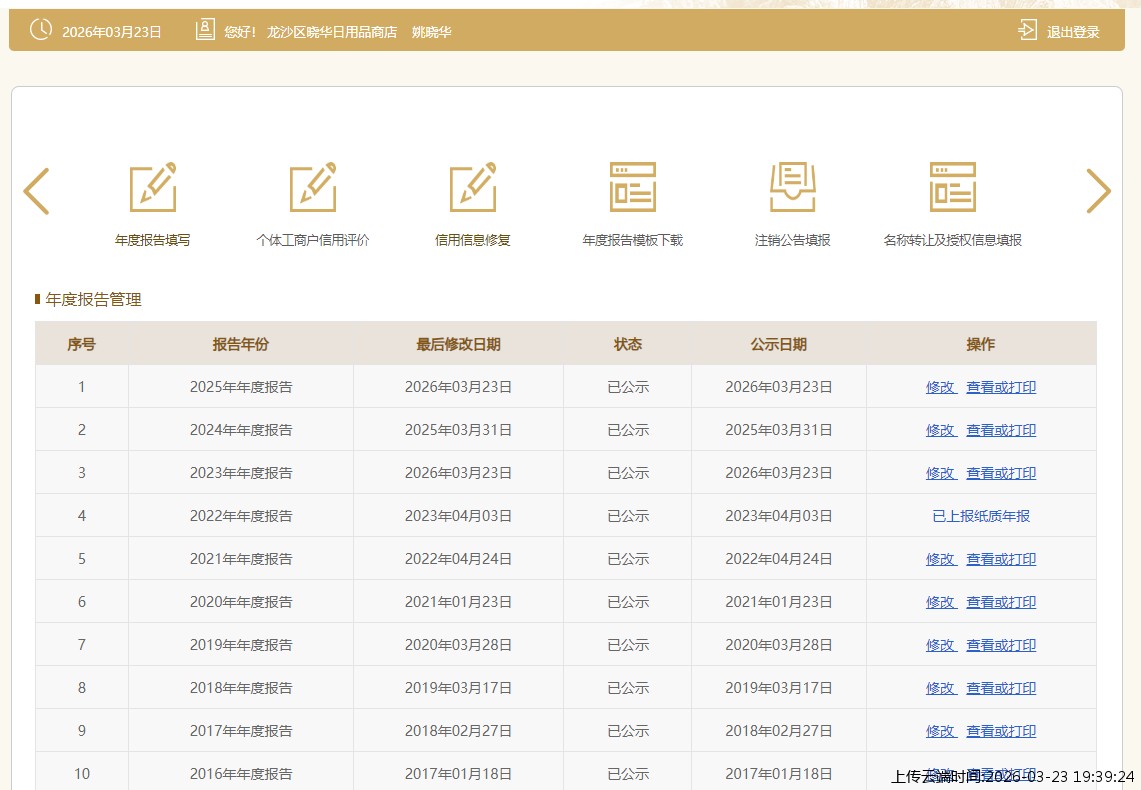The image size is (1141, 790).
Task: Click 修改 for the 2020年年度报告
Action: point(940,602)
